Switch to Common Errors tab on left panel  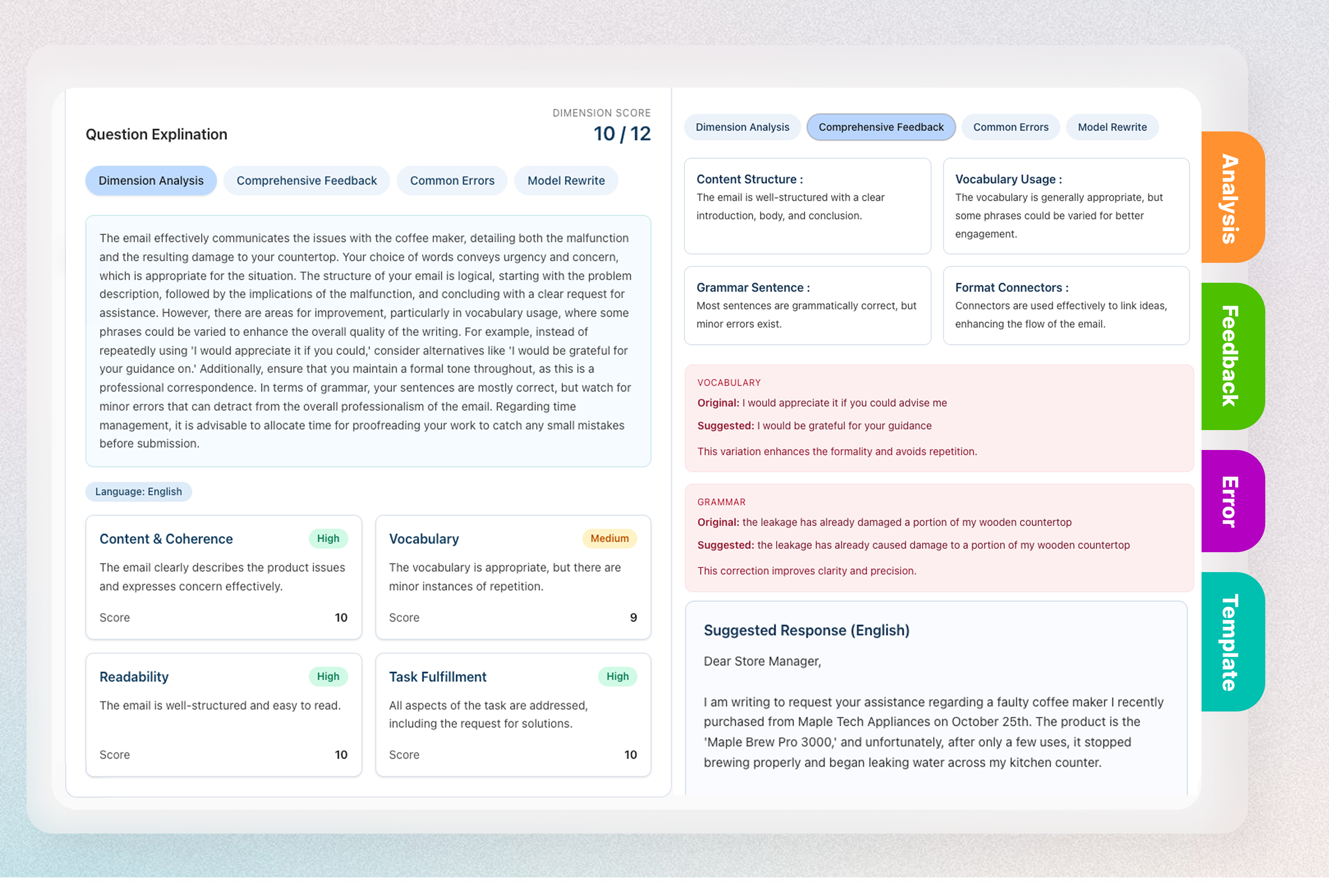click(451, 180)
